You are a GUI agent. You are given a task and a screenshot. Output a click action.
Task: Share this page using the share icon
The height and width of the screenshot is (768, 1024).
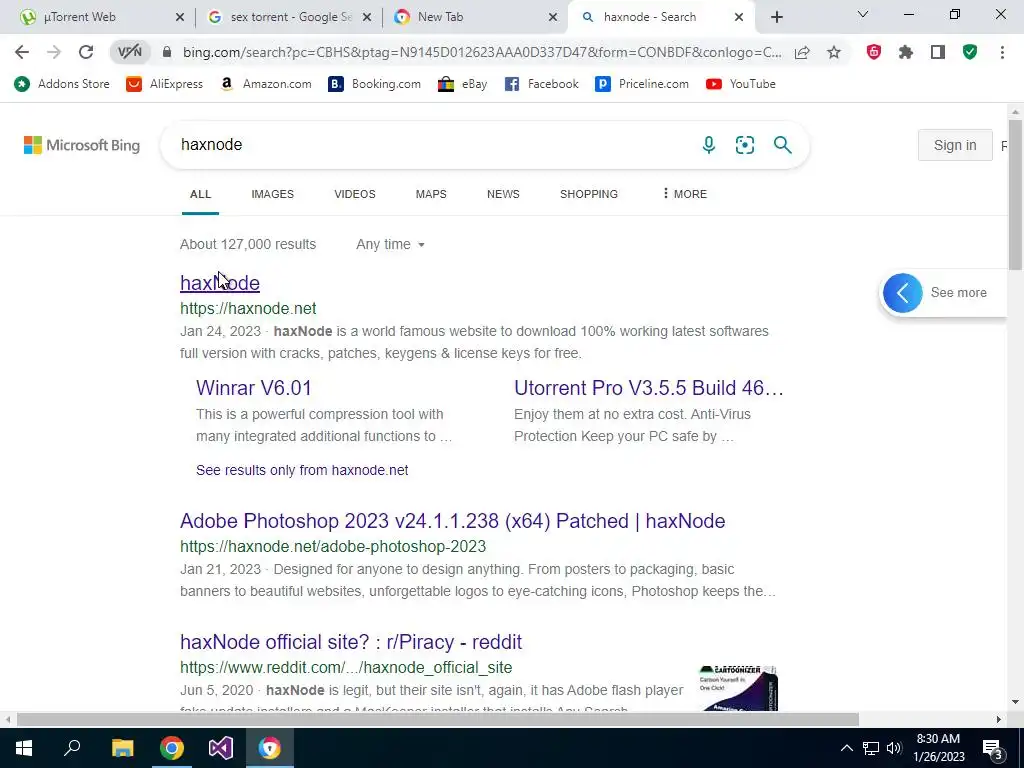802,52
